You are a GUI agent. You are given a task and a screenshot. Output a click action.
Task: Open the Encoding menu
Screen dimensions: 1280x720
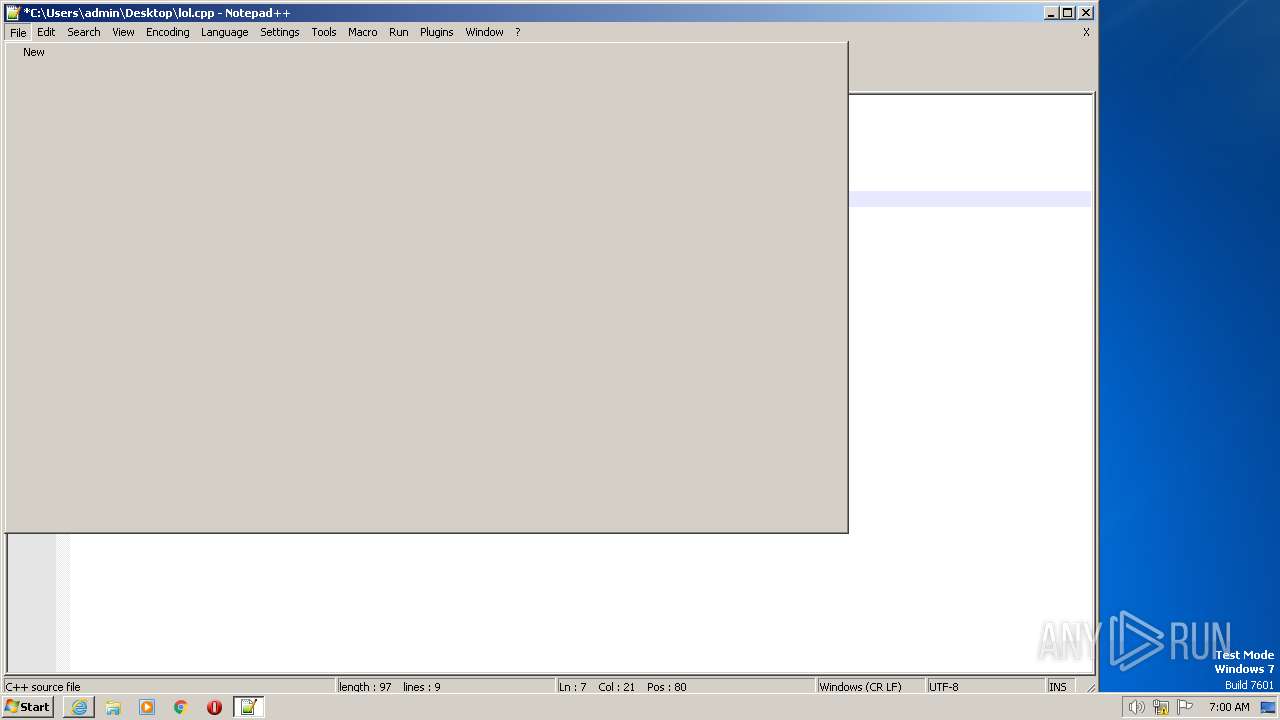pos(168,32)
